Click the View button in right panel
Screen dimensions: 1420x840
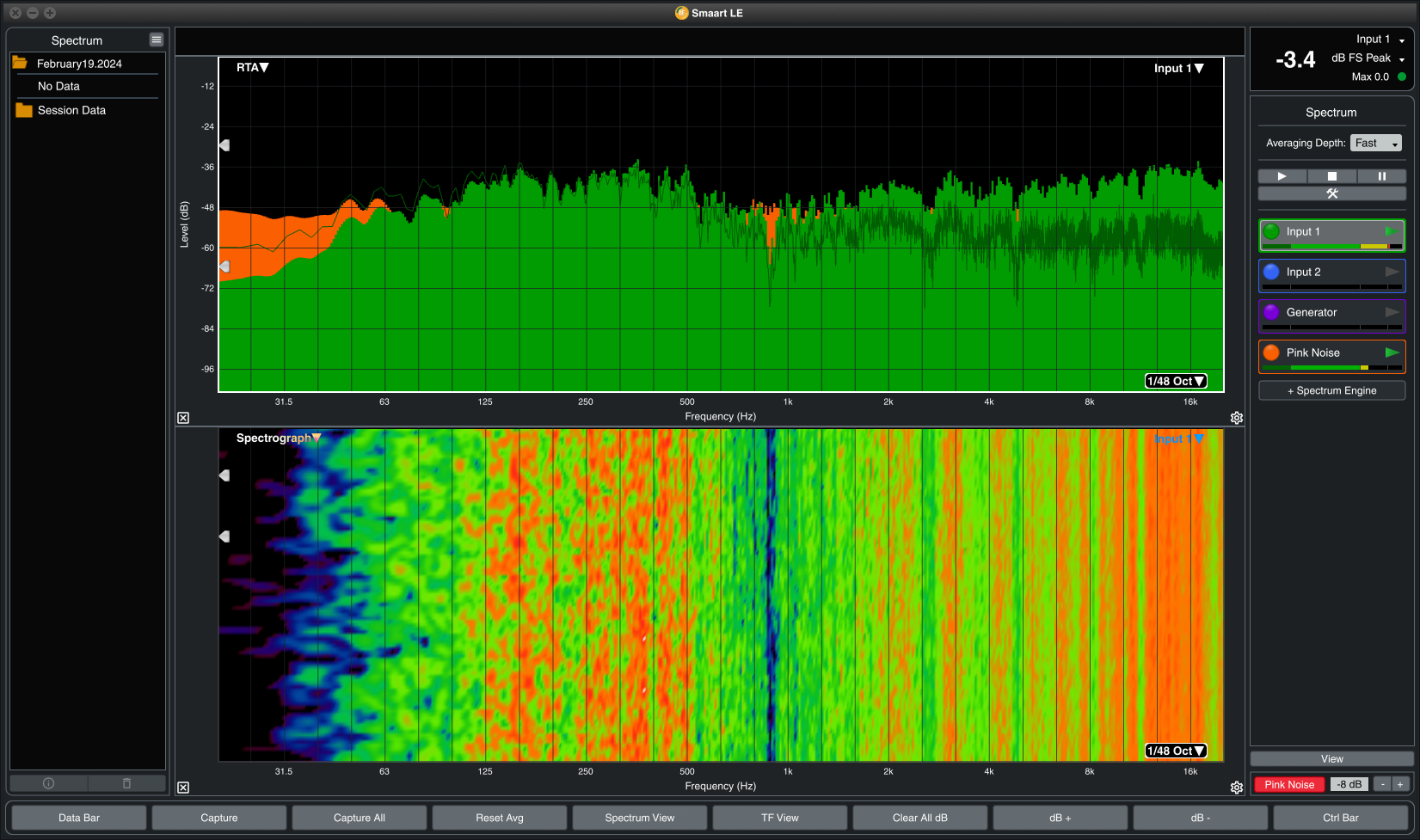click(1332, 759)
